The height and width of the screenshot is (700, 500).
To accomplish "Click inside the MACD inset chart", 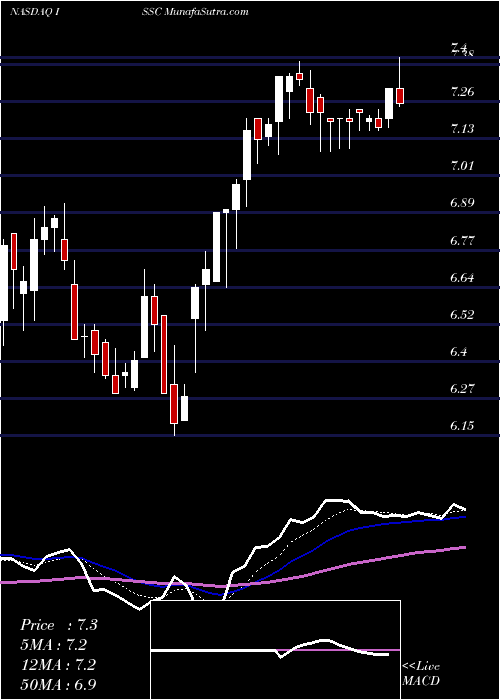I will pyautogui.click(x=276, y=650).
